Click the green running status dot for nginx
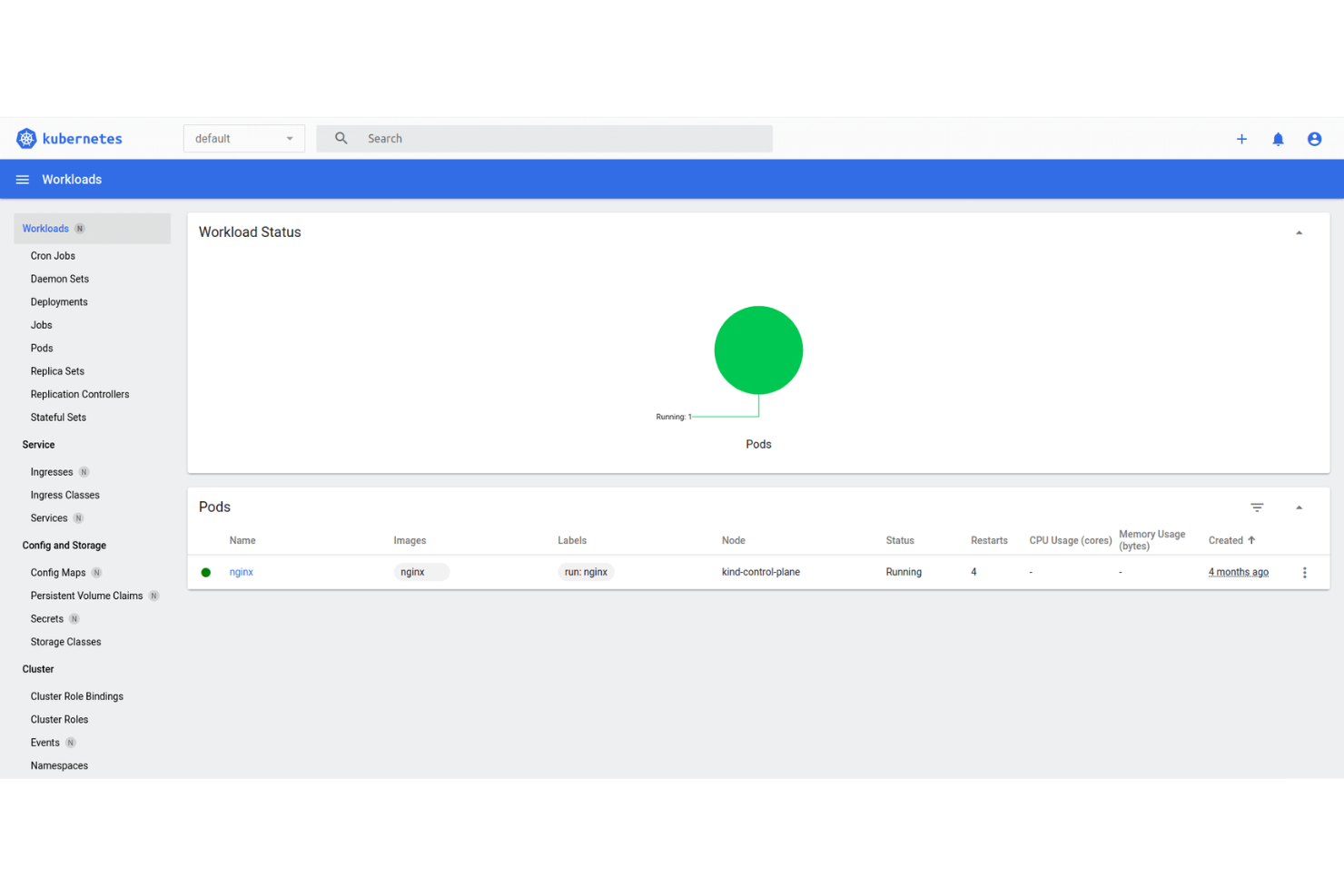The height and width of the screenshot is (896, 1344). click(x=205, y=572)
